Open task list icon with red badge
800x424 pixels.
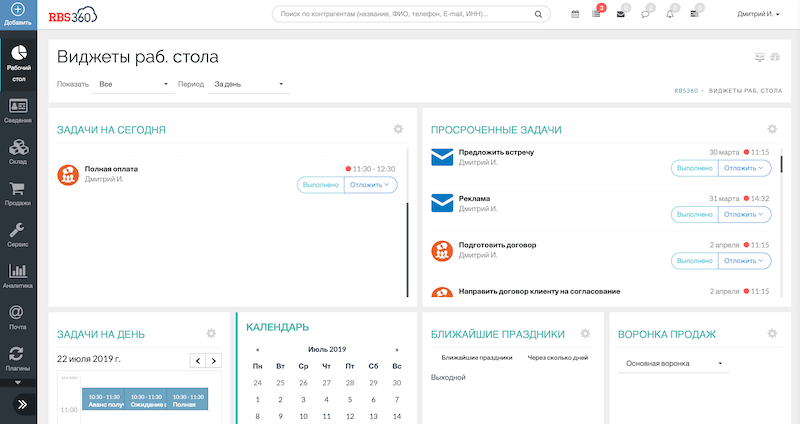click(597, 14)
